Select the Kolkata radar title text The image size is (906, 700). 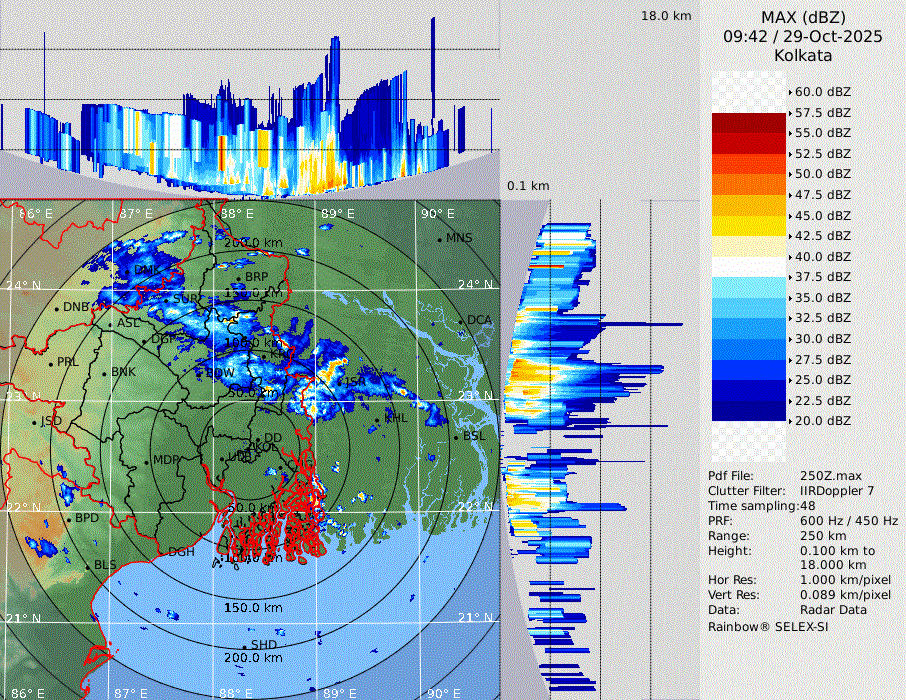[x=802, y=55]
